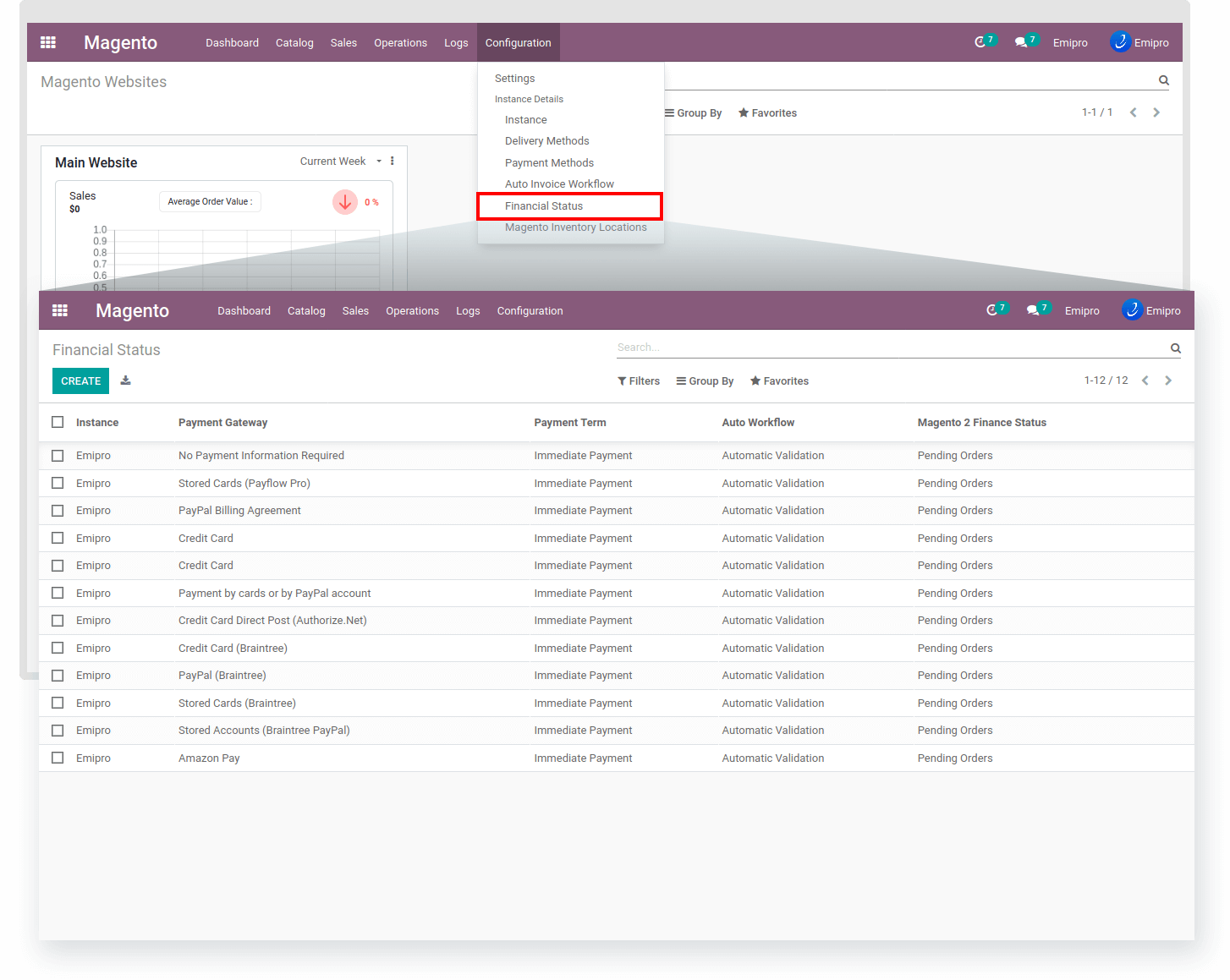
Task: Select Settings in Configuration menu
Action: 514,79
